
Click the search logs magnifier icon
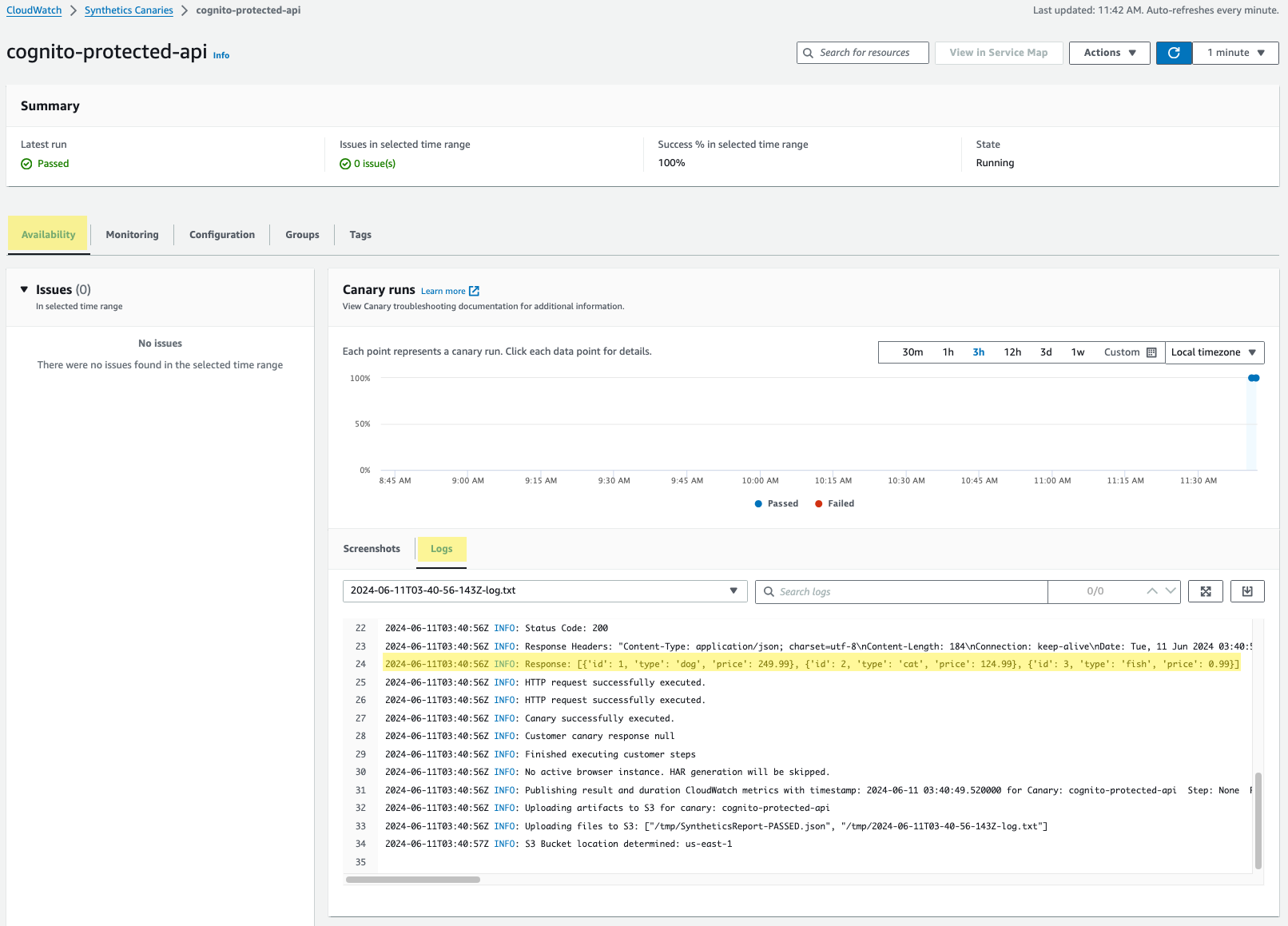(x=768, y=591)
